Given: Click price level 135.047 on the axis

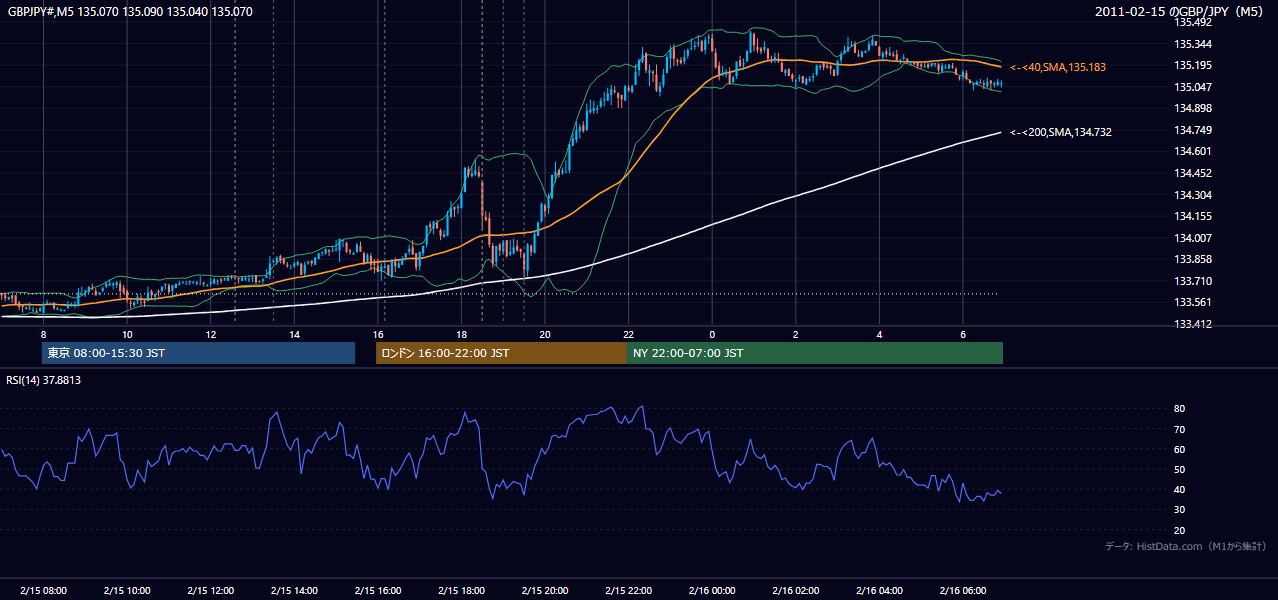Looking at the screenshot, I should point(1193,87).
